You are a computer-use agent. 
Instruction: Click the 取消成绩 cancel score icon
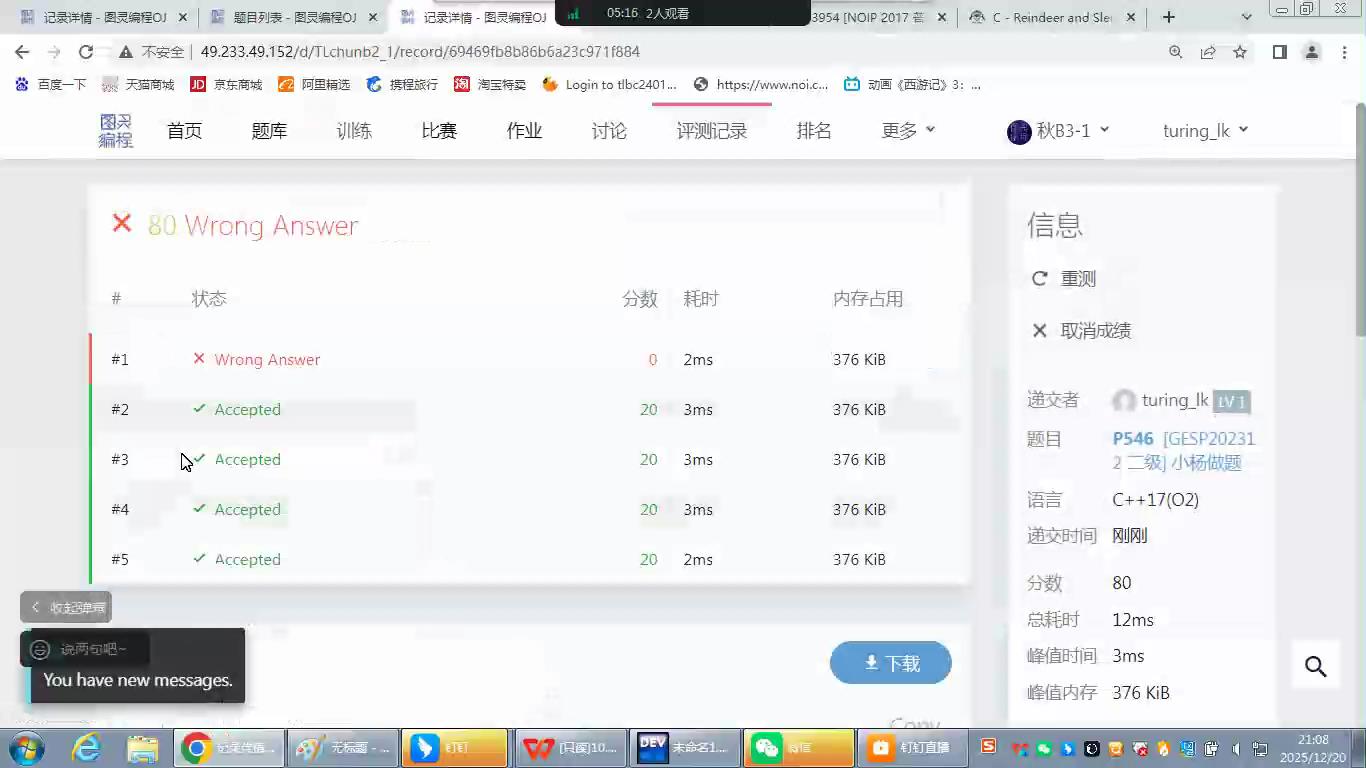[x=1040, y=331]
